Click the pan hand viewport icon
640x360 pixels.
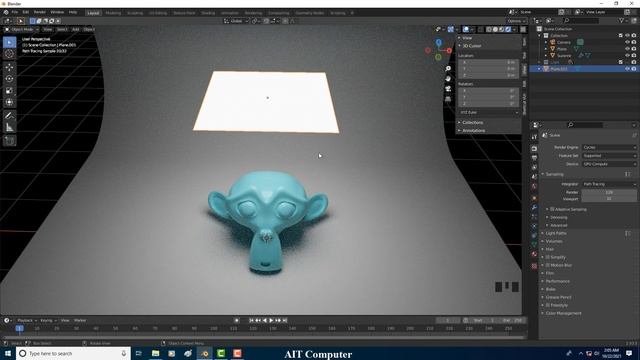point(448,78)
